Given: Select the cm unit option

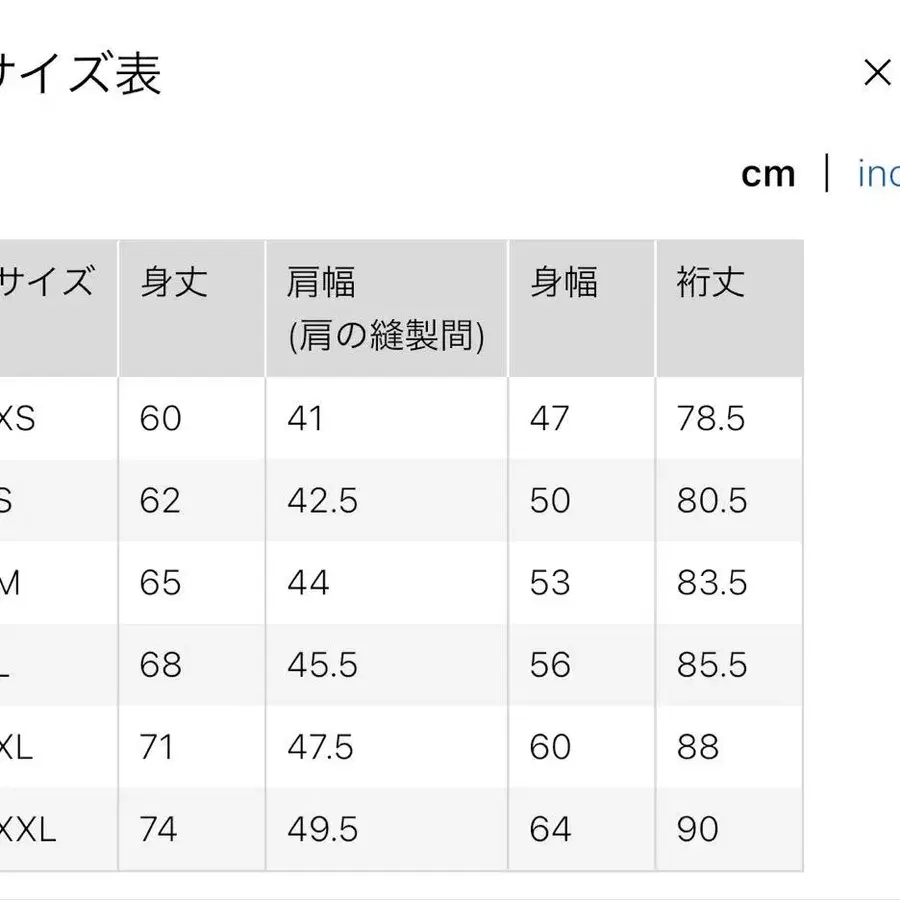Looking at the screenshot, I should [x=769, y=173].
